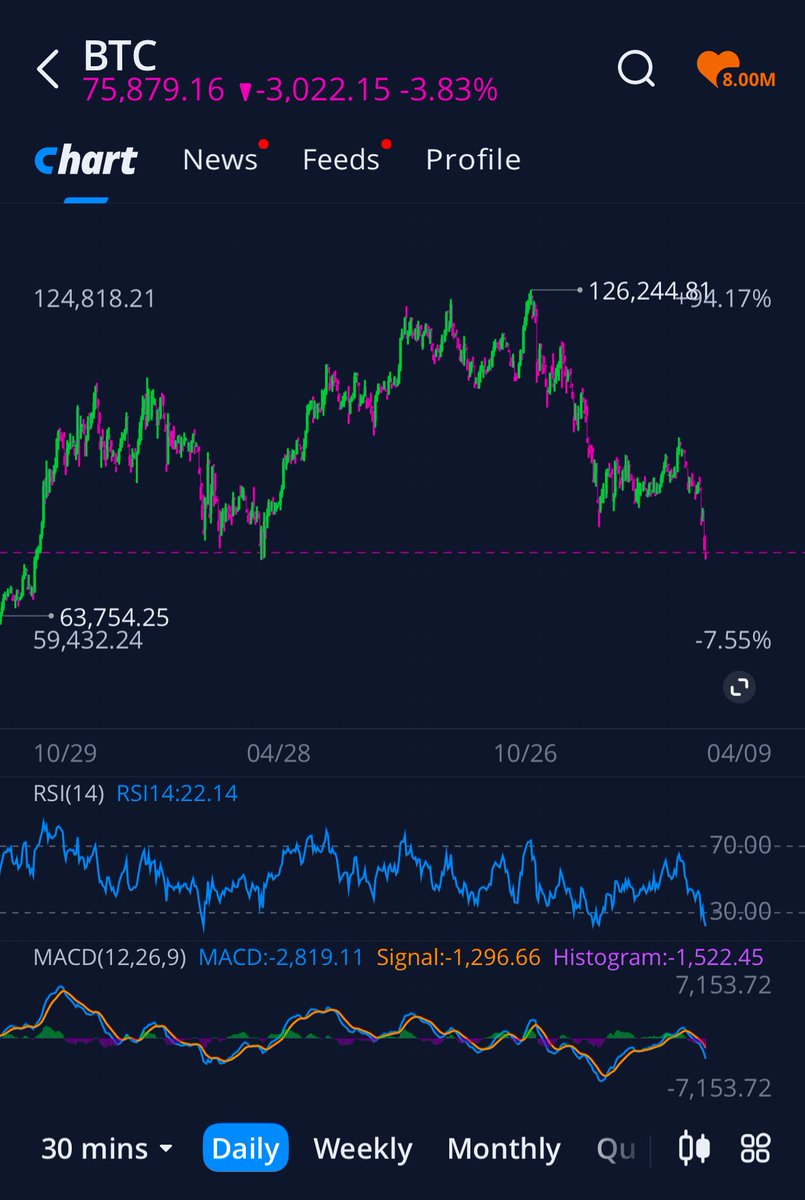Screen dimensions: 805x1200
Task: Select the partially visible Qu timeframe
Action: pos(615,1149)
